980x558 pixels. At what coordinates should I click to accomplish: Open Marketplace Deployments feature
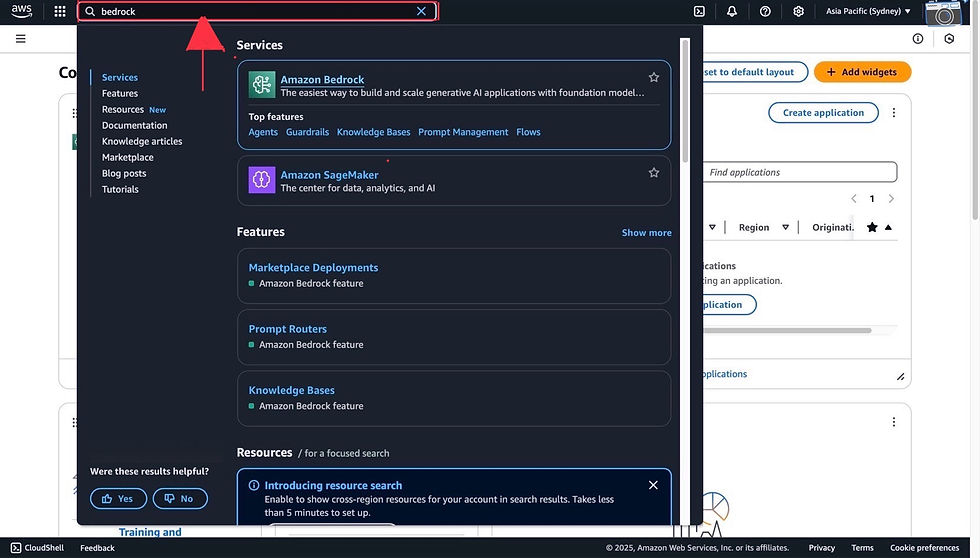pos(313,267)
